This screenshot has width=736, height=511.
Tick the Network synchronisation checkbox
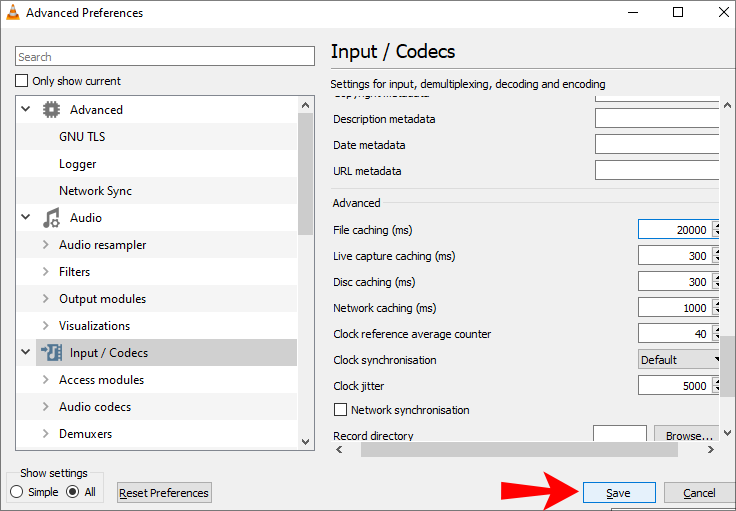point(340,410)
